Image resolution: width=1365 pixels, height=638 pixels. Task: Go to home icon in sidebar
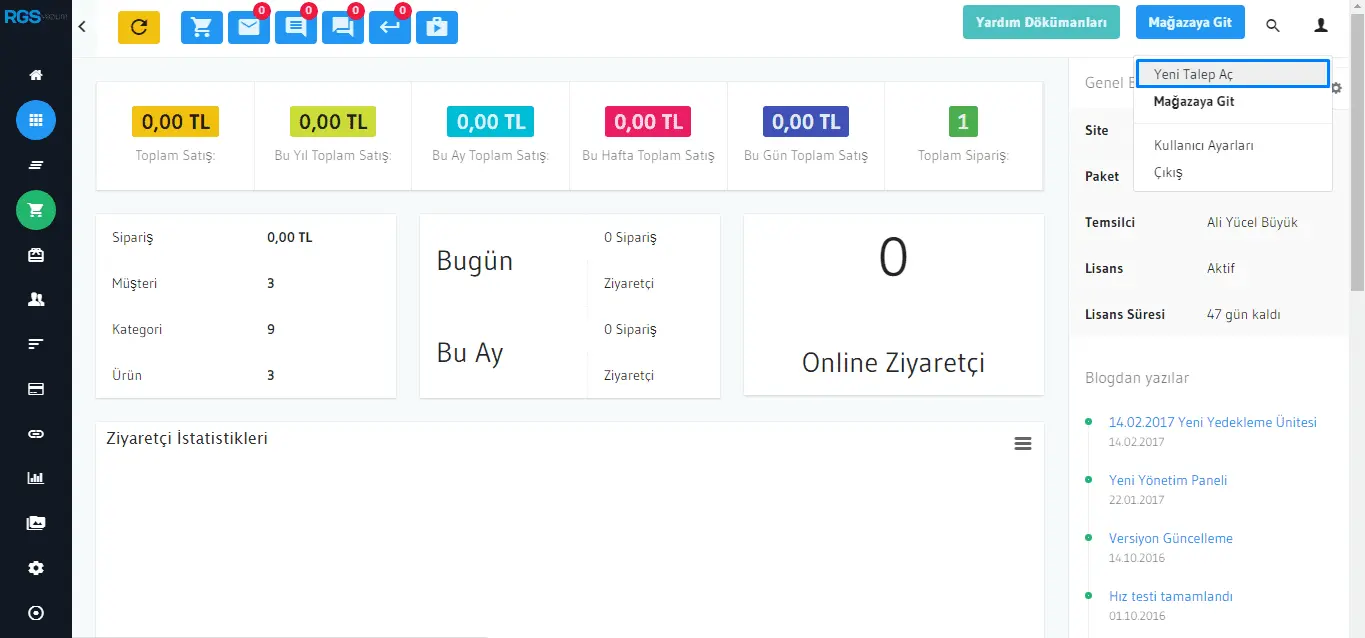(x=36, y=75)
